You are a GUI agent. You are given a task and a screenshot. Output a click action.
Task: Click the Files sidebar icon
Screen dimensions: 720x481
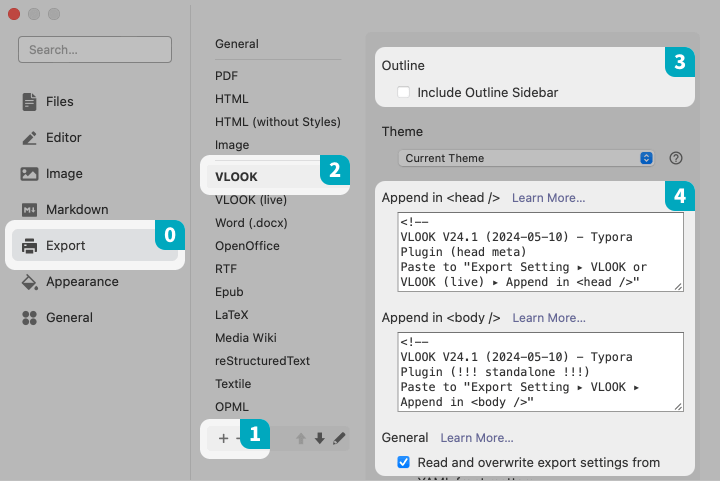coord(29,101)
